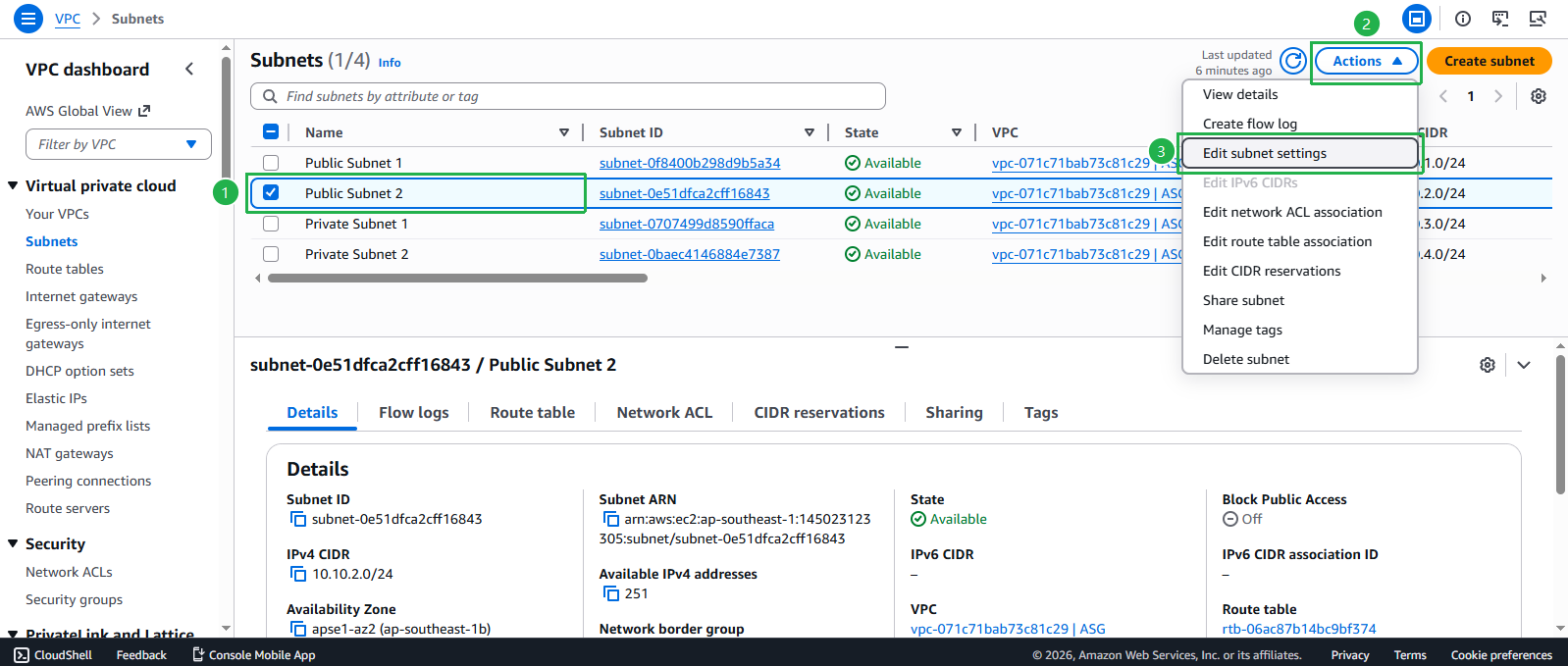The height and width of the screenshot is (666, 1568).
Task: Sort by the Name column arrow
Action: 564,132
